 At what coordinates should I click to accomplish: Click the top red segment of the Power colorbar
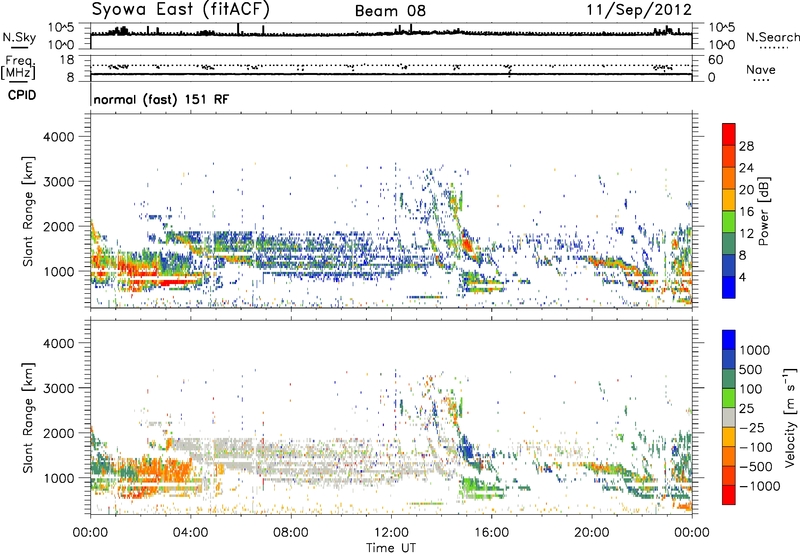[729, 134]
